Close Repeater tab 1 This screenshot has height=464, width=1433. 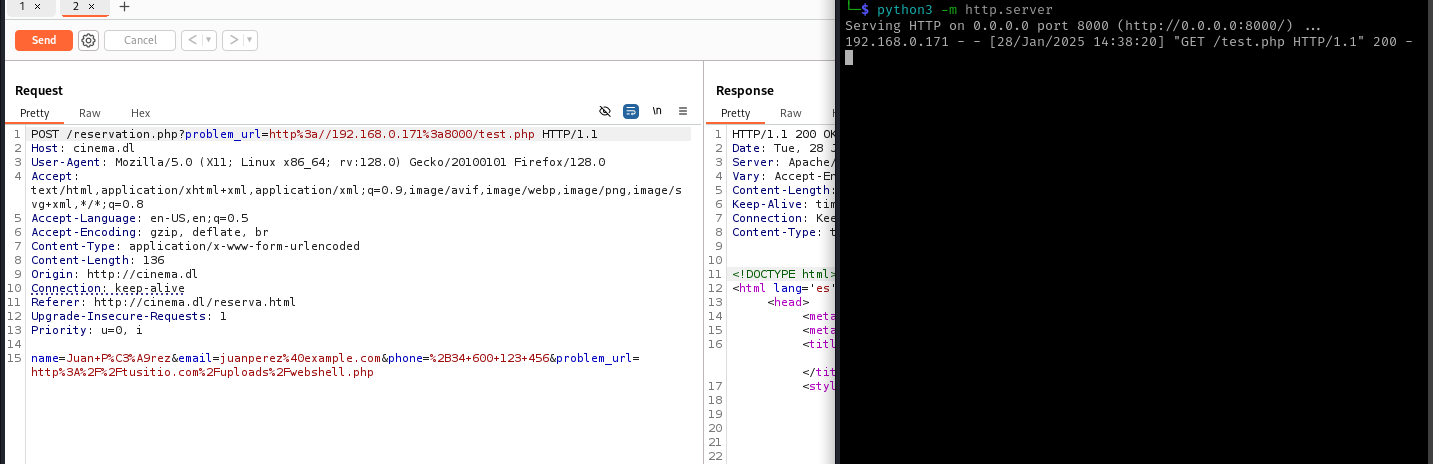[x=38, y=6]
